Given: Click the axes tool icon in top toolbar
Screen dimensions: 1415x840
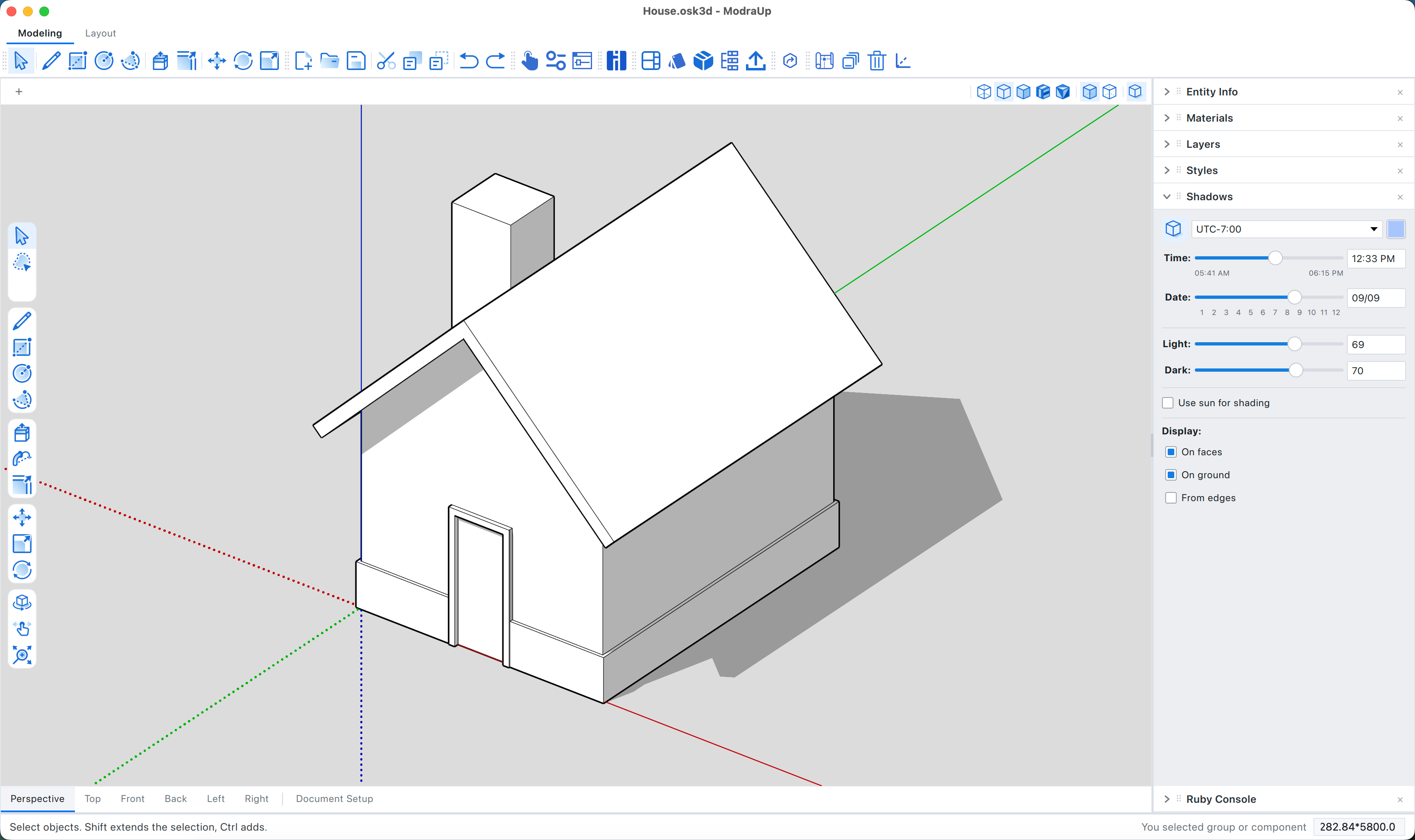Looking at the screenshot, I should pyautogui.click(x=903, y=61).
